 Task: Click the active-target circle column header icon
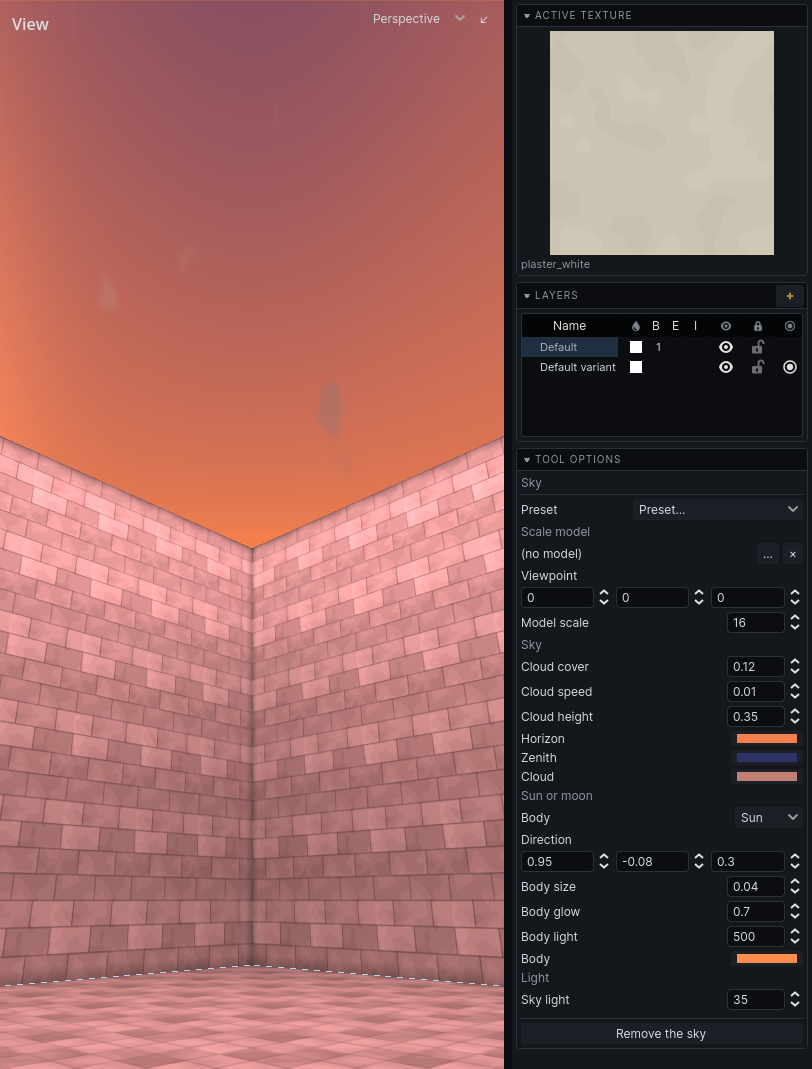[790, 326]
